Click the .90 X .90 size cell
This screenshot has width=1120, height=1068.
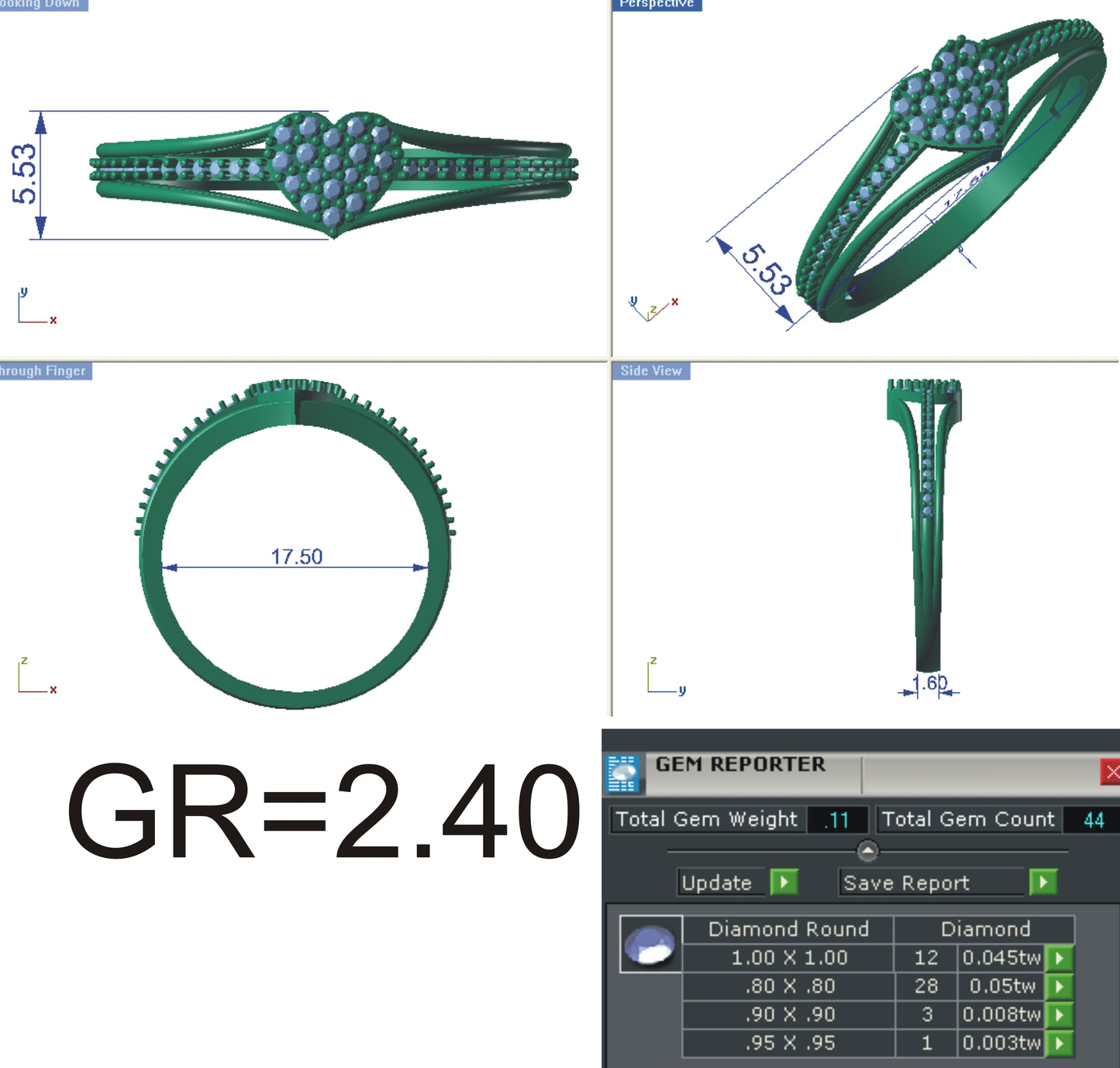pyautogui.click(x=789, y=1015)
